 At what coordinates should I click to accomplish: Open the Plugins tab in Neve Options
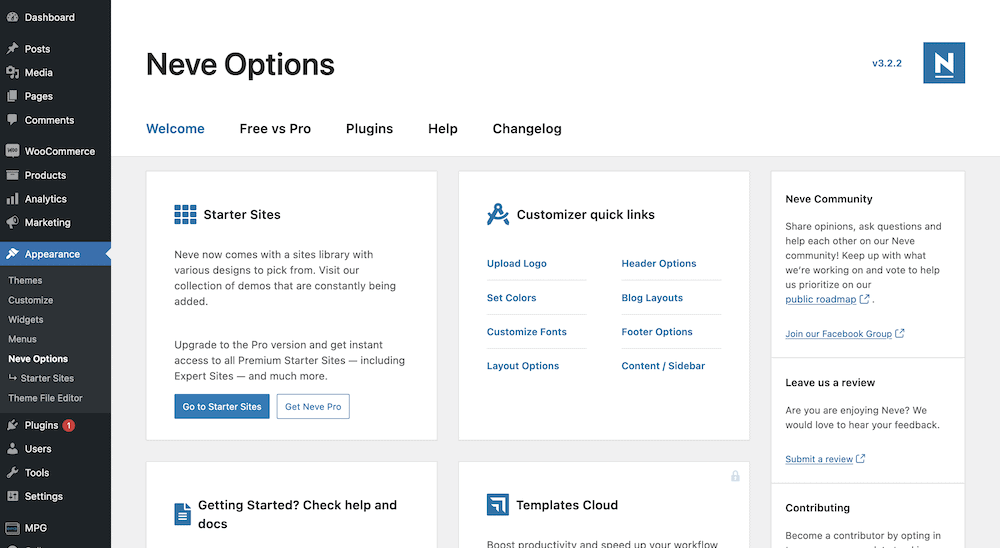(369, 129)
